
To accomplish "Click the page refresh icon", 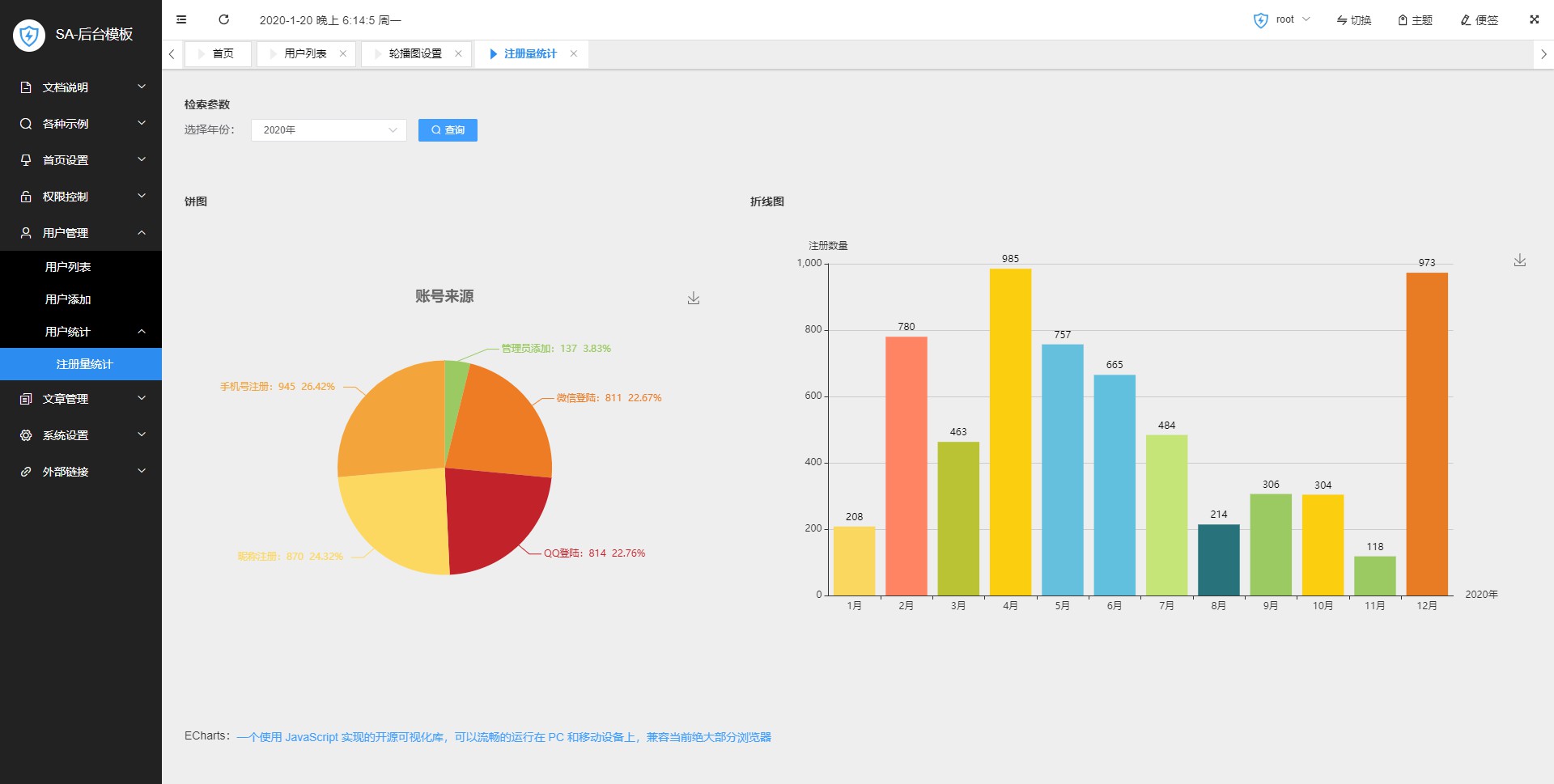I will coord(223,19).
